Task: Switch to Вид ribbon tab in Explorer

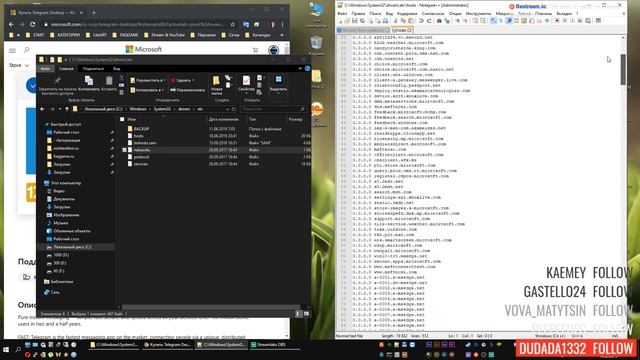Action: (x=116, y=69)
